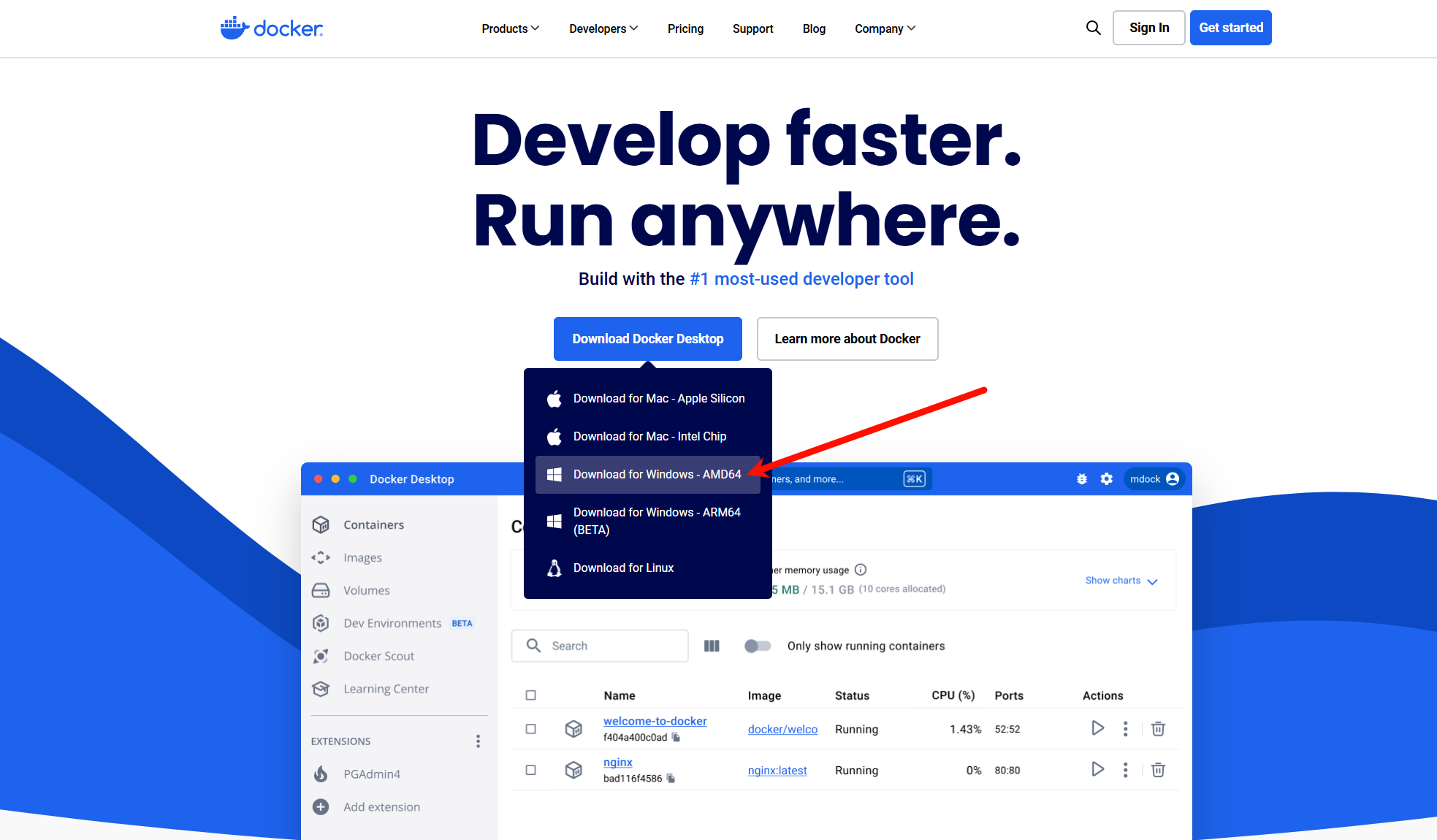1437x840 pixels.
Task: Click the PGAdmin4 extension icon
Action: 321,774
